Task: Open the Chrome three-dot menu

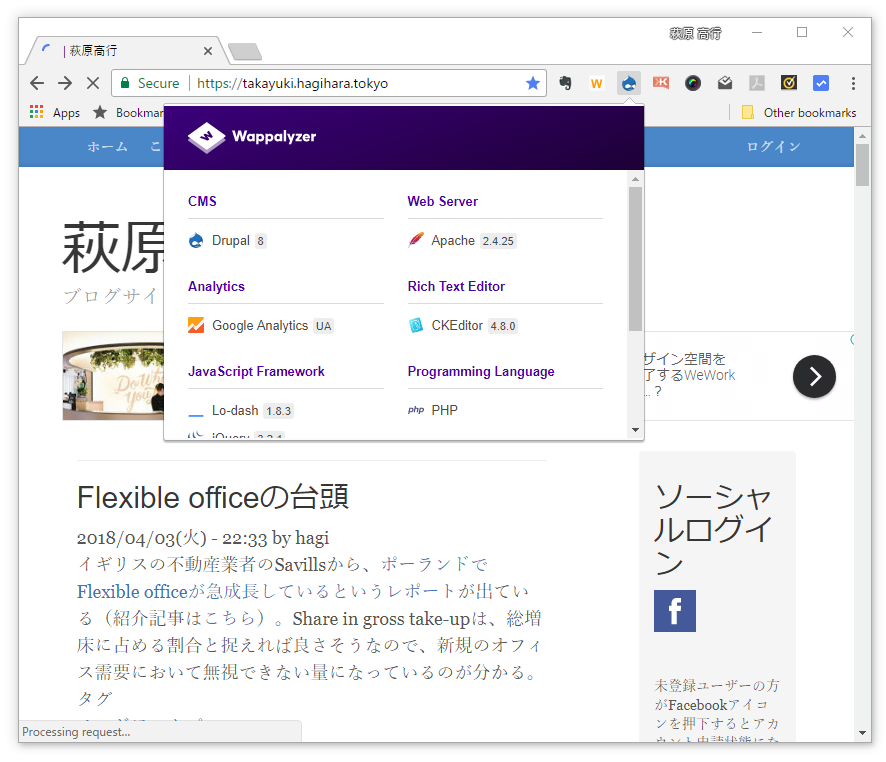Action: [853, 84]
